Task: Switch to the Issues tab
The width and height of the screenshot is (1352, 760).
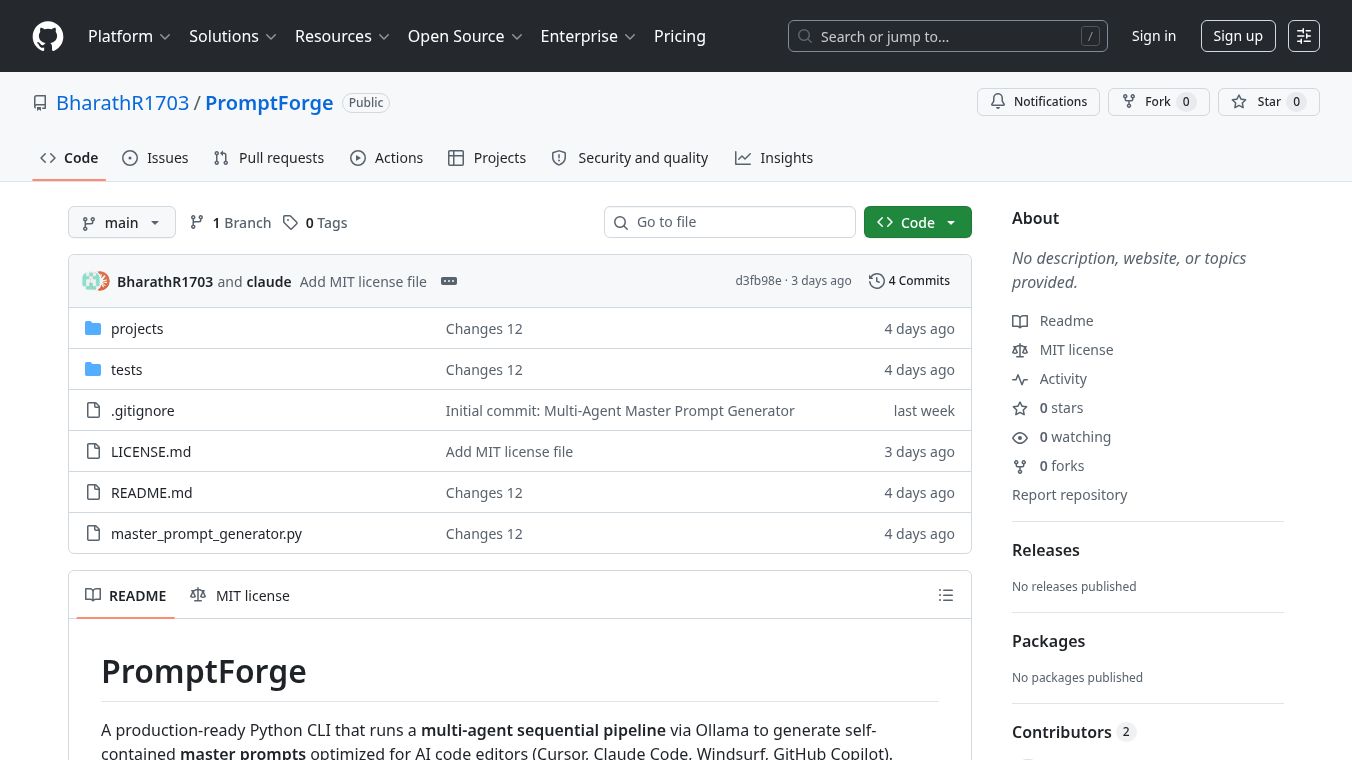Action: point(155,158)
